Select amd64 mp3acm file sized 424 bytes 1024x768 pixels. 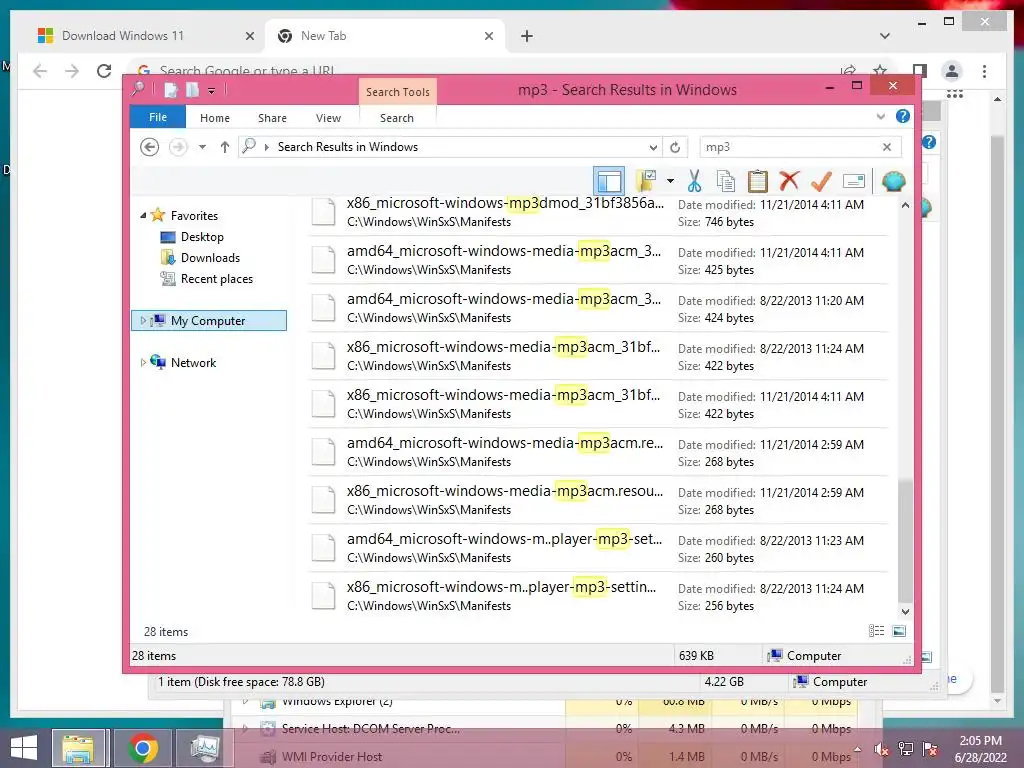598,308
